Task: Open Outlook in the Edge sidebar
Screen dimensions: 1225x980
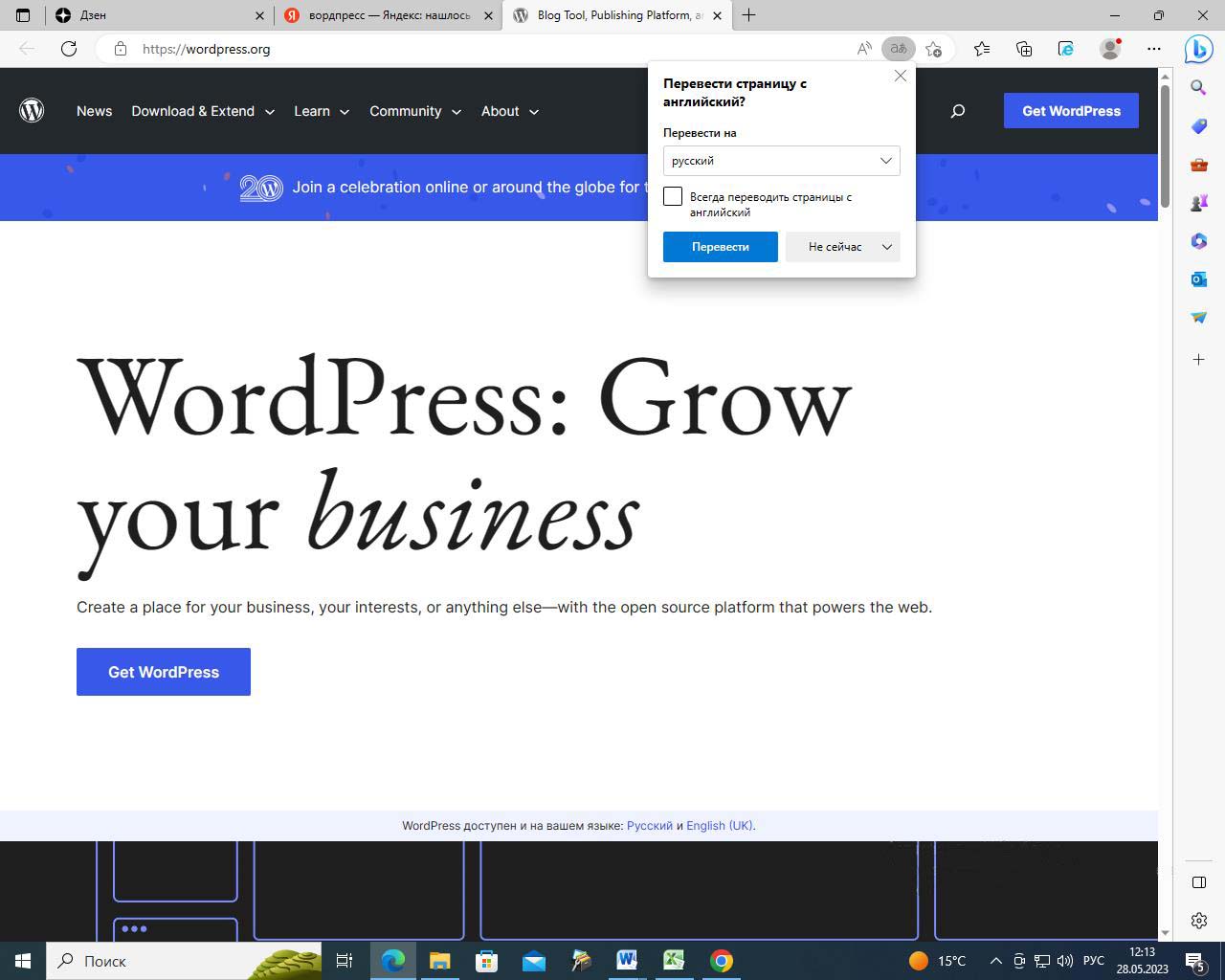Action: click(x=1198, y=279)
